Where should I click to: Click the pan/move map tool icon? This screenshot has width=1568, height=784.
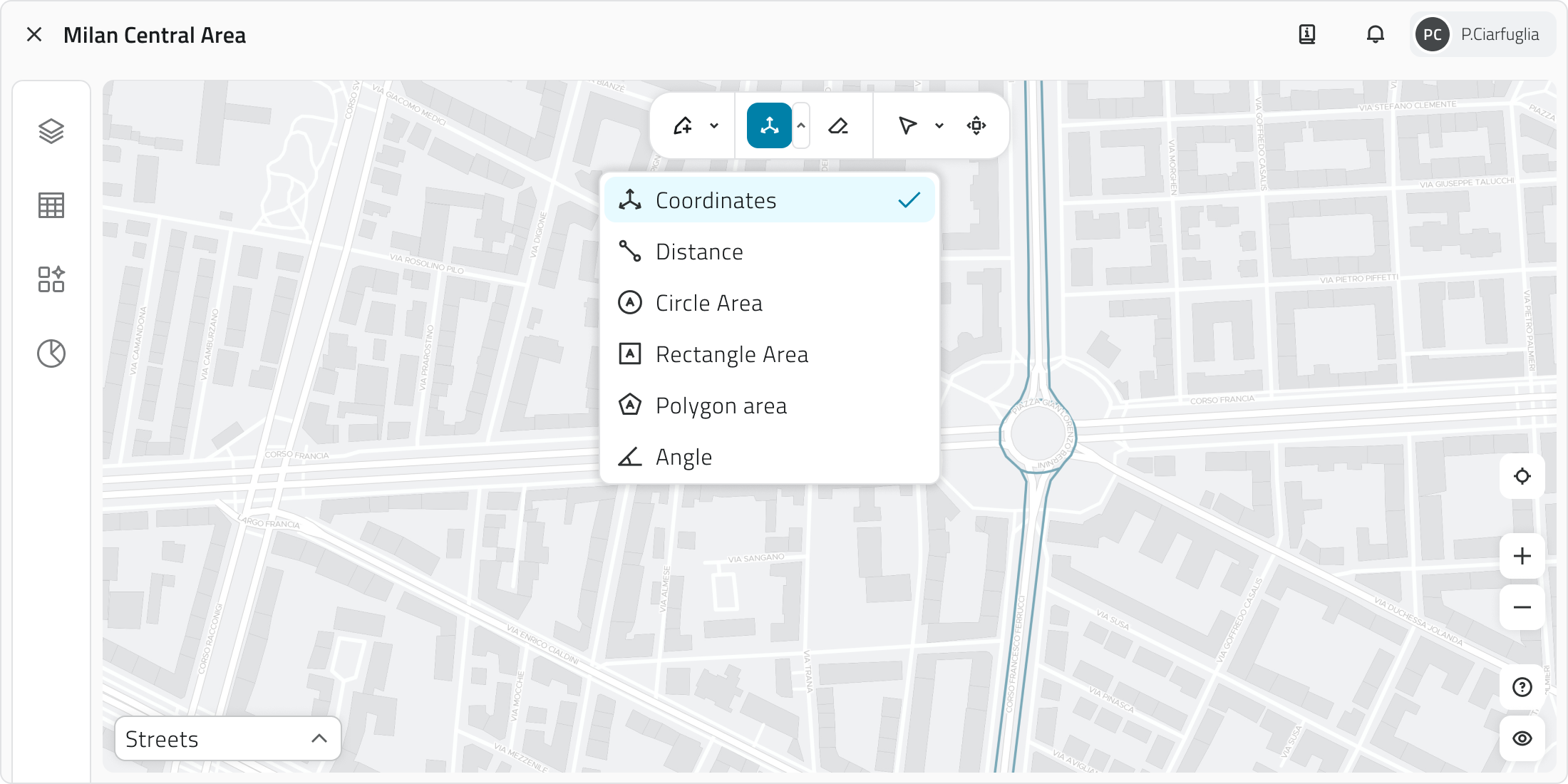pyautogui.click(x=976, y=126)
